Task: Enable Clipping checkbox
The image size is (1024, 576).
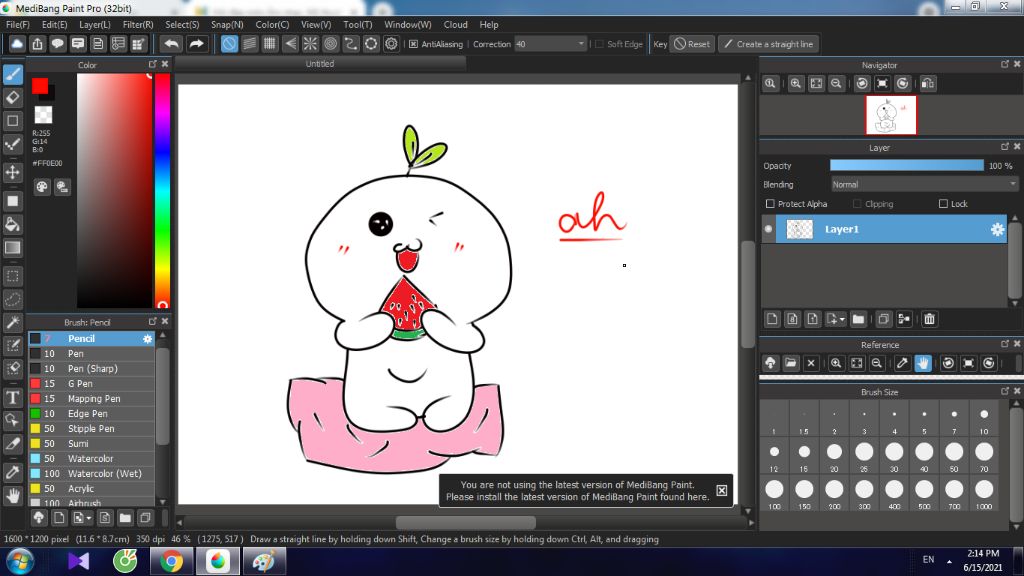Action: tap(857, 204)
